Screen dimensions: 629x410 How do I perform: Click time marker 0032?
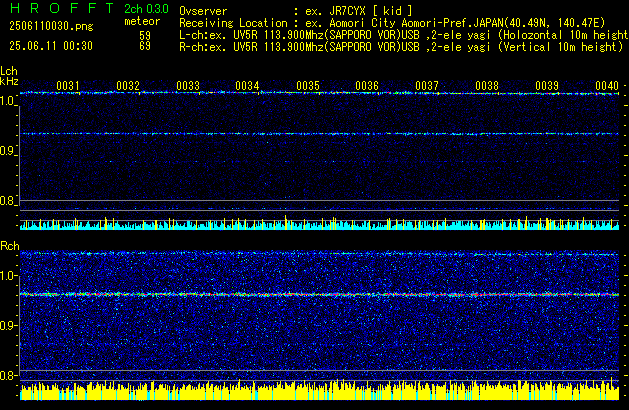coord(128,85)
